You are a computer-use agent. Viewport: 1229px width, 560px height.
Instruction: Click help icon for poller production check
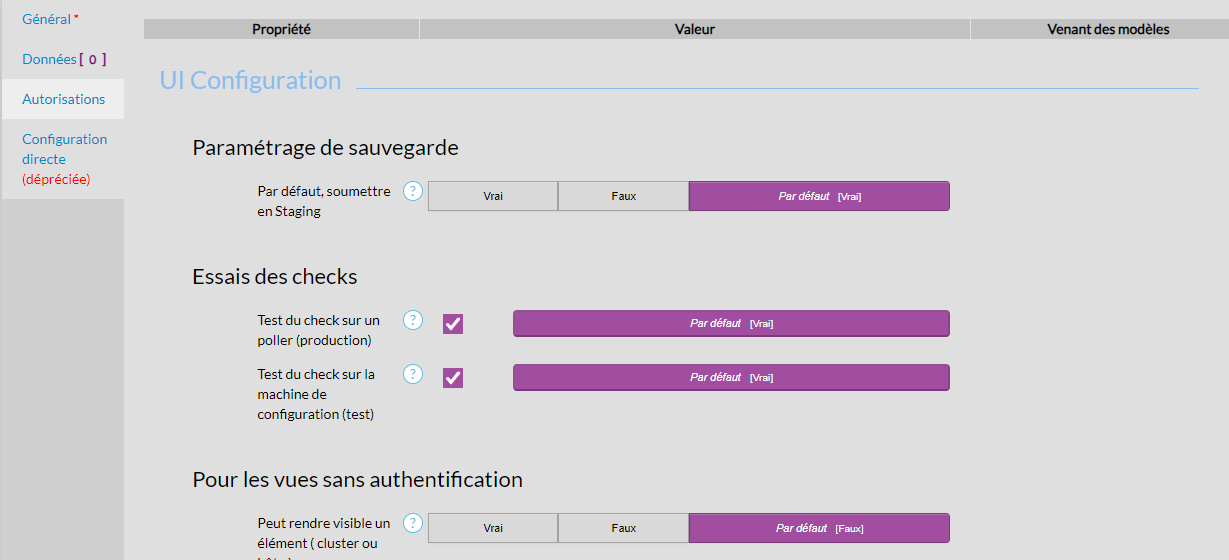click(x=413, y=320)
